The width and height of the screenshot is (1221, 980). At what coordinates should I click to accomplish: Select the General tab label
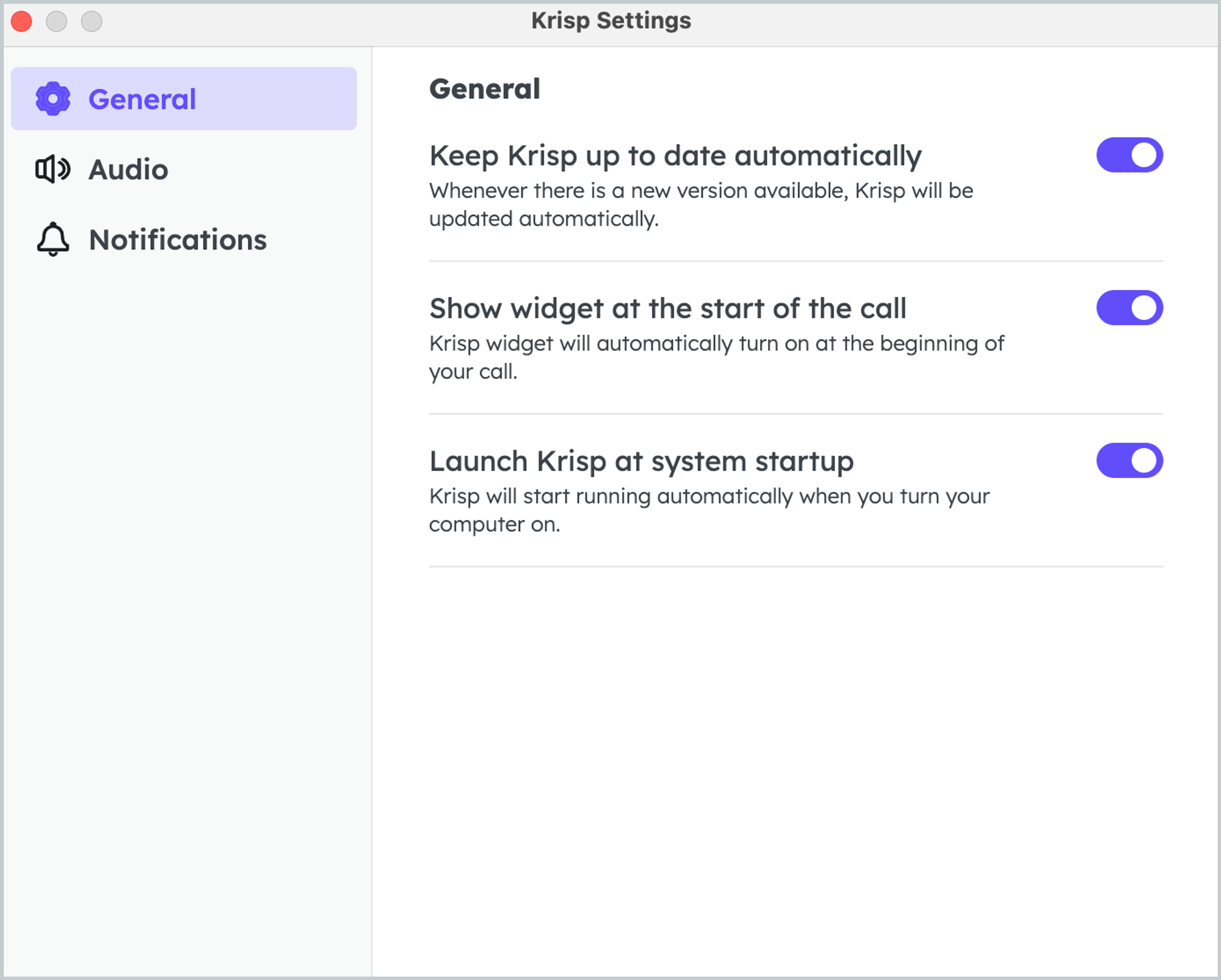click(x=142, y=99)
